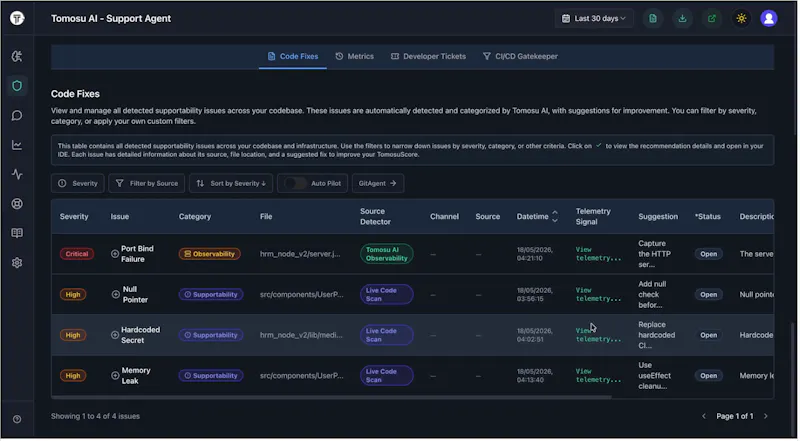Viewport: 800px width, 441px height.
Task: Open the Severity filter button
Action: coord(78,183)
